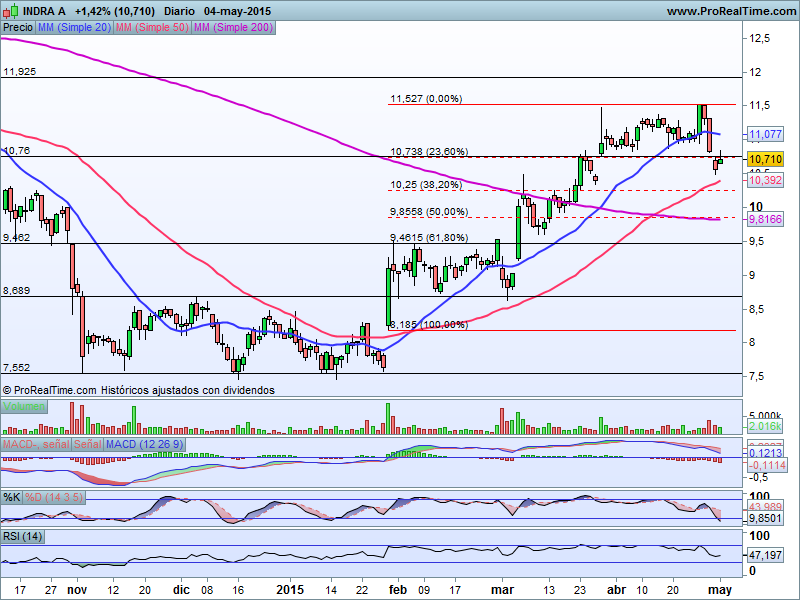Click the MACD-, señal label

[36, 444]
